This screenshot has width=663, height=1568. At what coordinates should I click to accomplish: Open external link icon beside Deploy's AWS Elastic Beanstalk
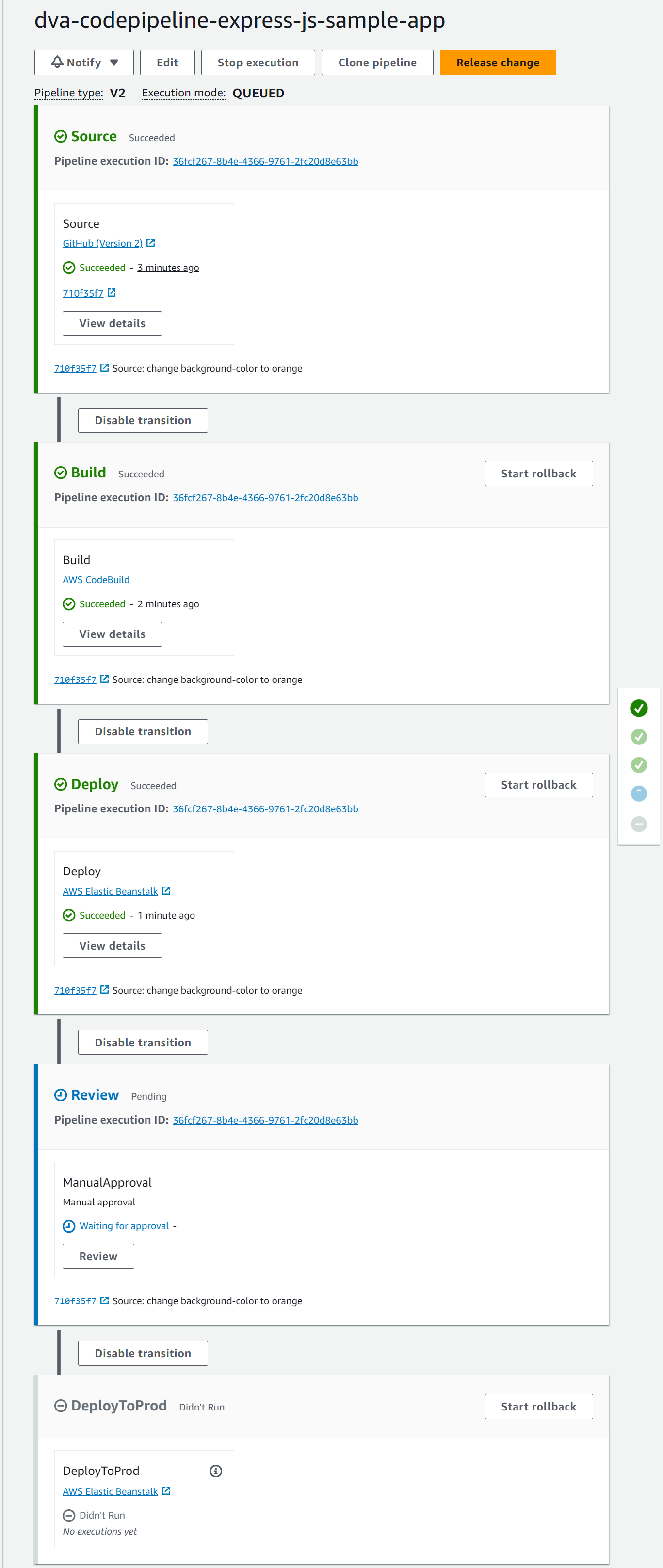pyautogui.click(x=166, y=890)
